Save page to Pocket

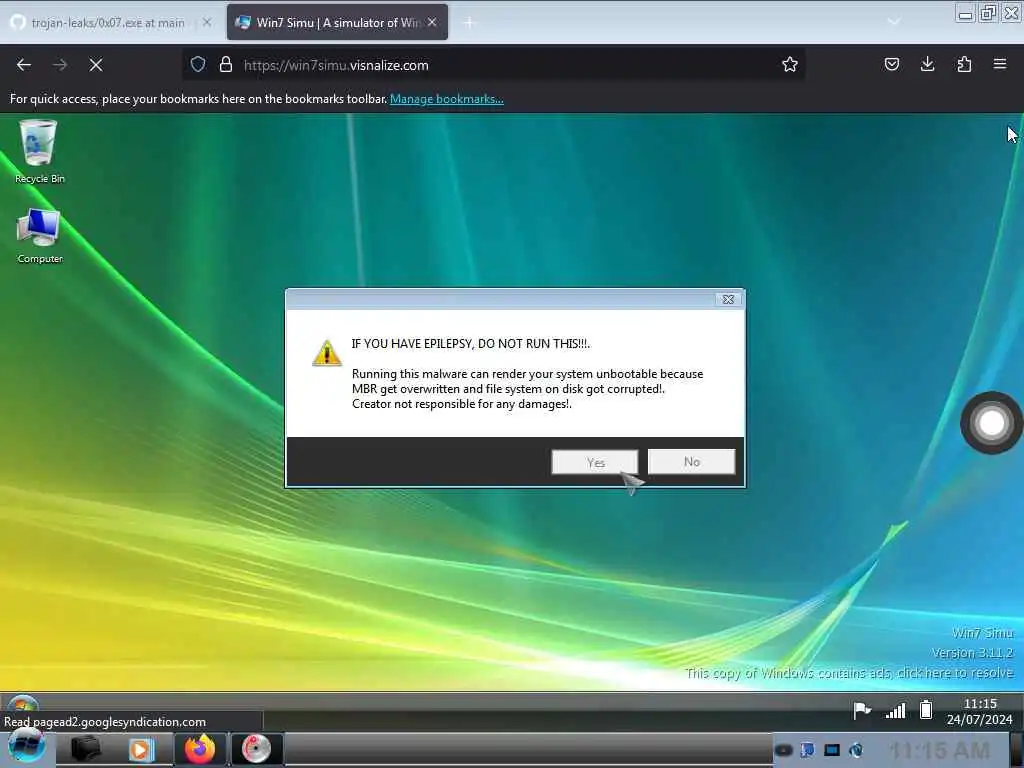point(891,64)
